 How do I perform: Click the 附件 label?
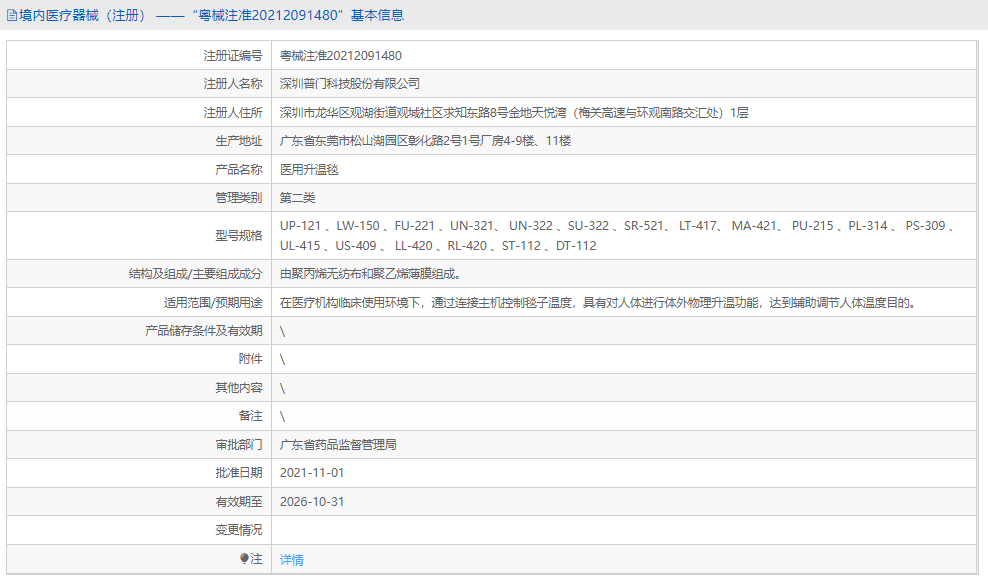pyautogui.click(x=250, y=358)
